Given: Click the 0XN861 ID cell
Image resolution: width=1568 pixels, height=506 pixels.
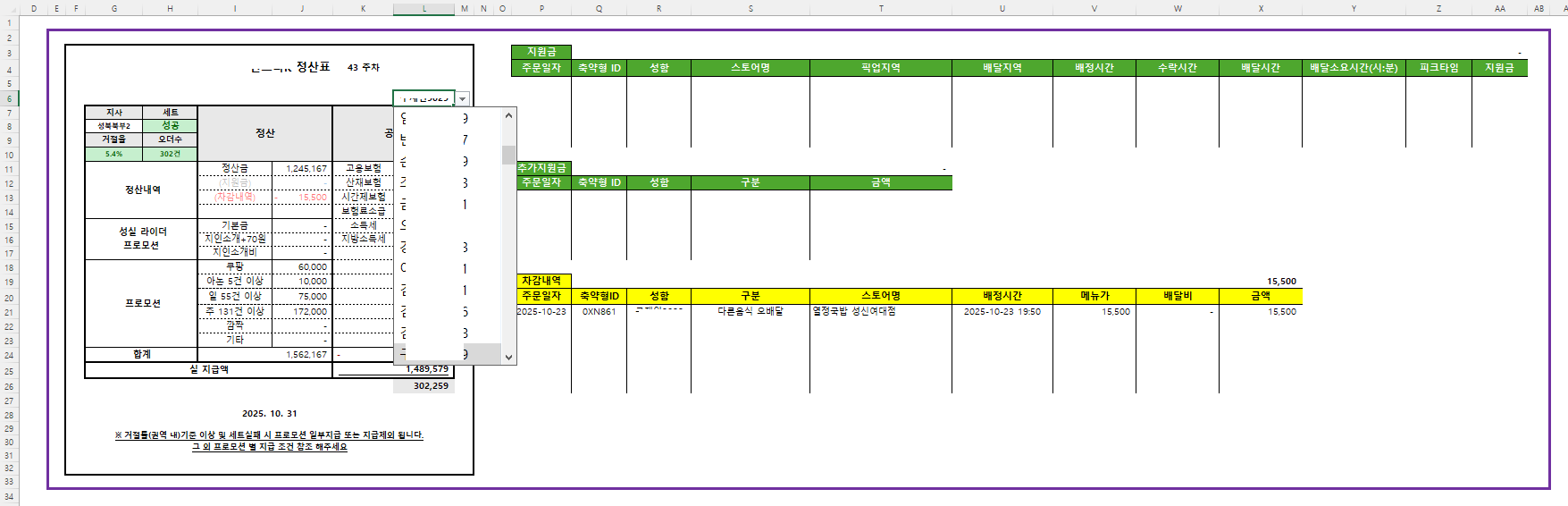Looking at the screenshot, I should coord(599,312).
